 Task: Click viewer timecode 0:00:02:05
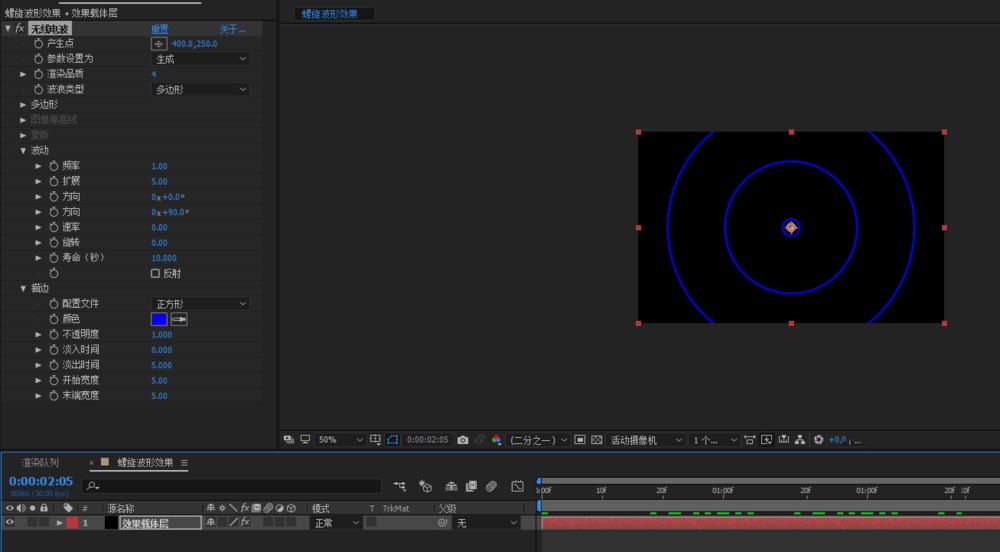tap(427, 440)
